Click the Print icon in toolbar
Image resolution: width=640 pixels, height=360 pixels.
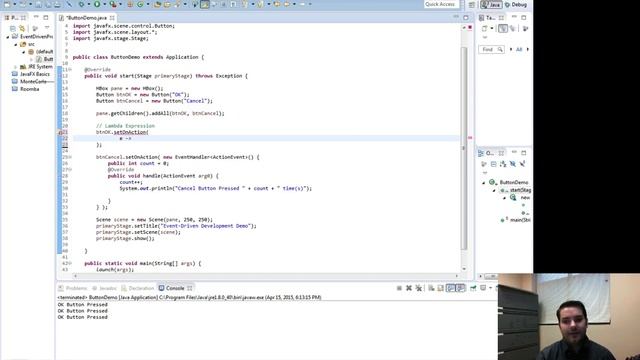tap(57, 4)
